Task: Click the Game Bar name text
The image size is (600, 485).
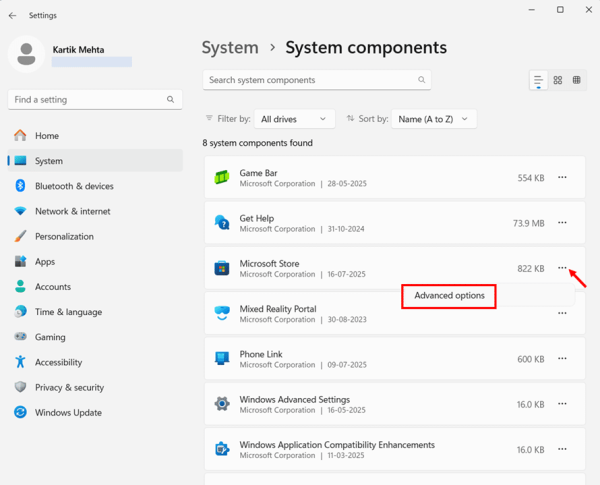Action: (x=258, y=173)
